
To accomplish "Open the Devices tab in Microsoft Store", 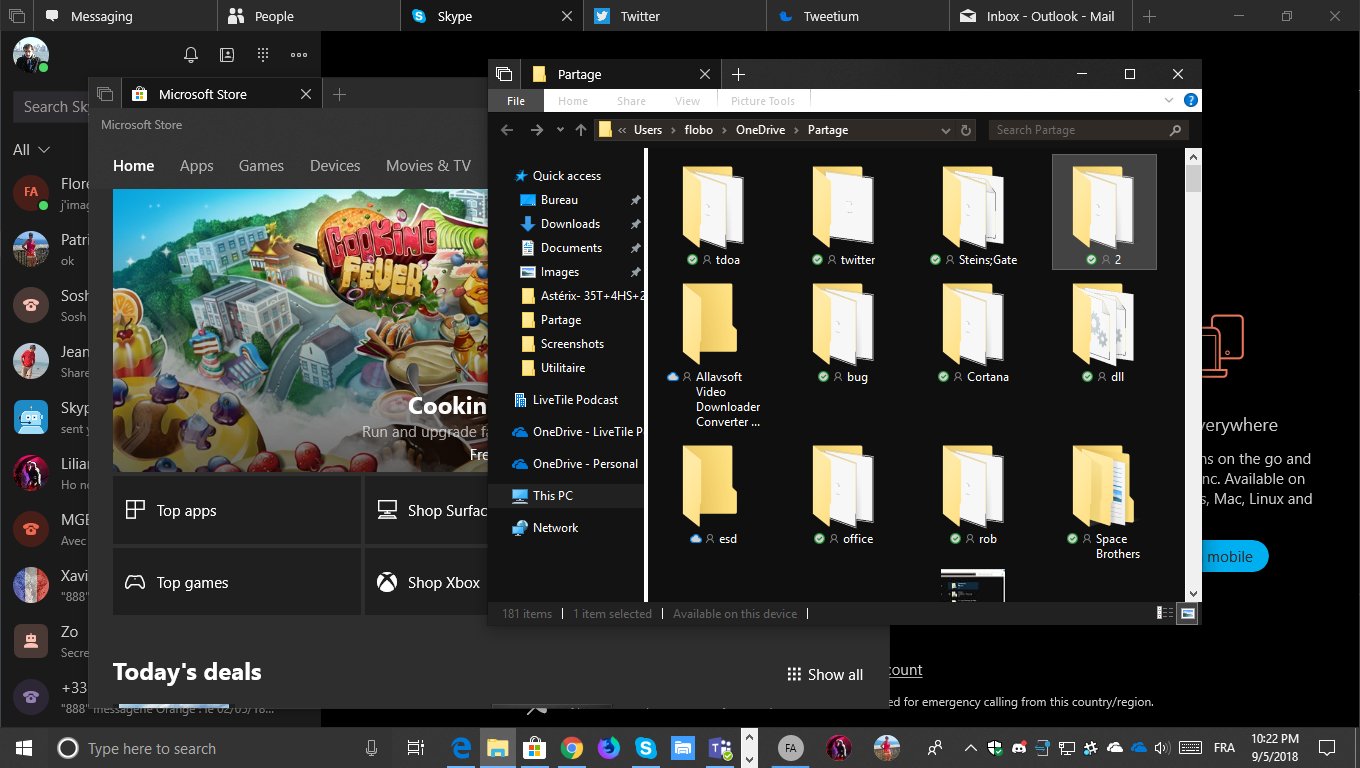I will click(x=335, y=166).
